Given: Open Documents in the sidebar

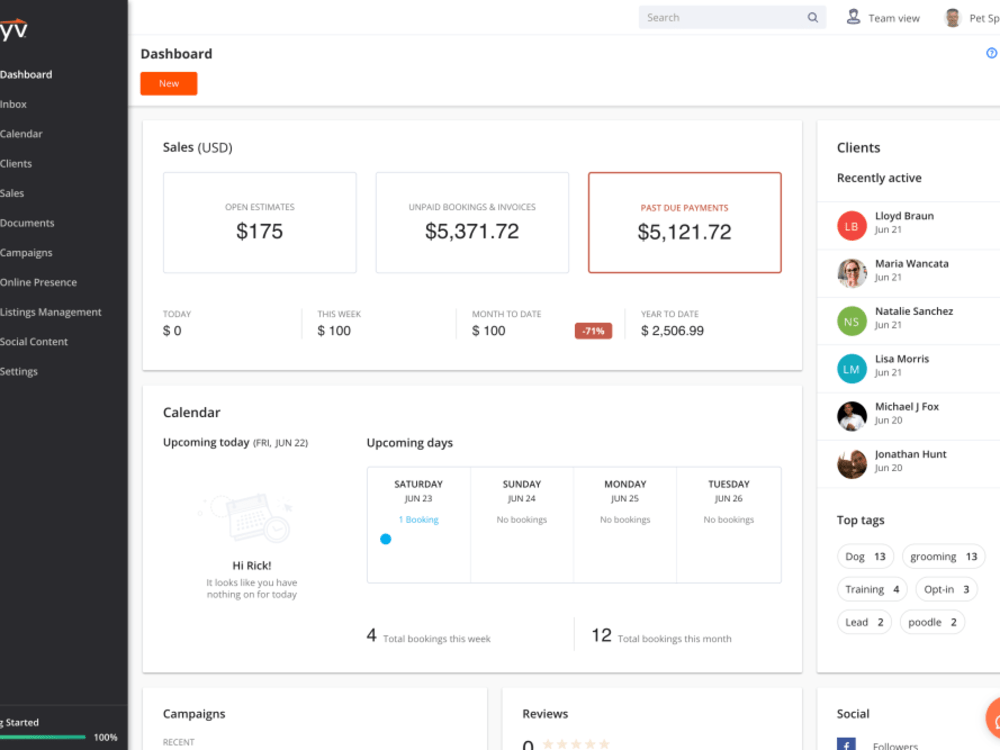Looking at the screenshot, I should click(x=27, y=223).
